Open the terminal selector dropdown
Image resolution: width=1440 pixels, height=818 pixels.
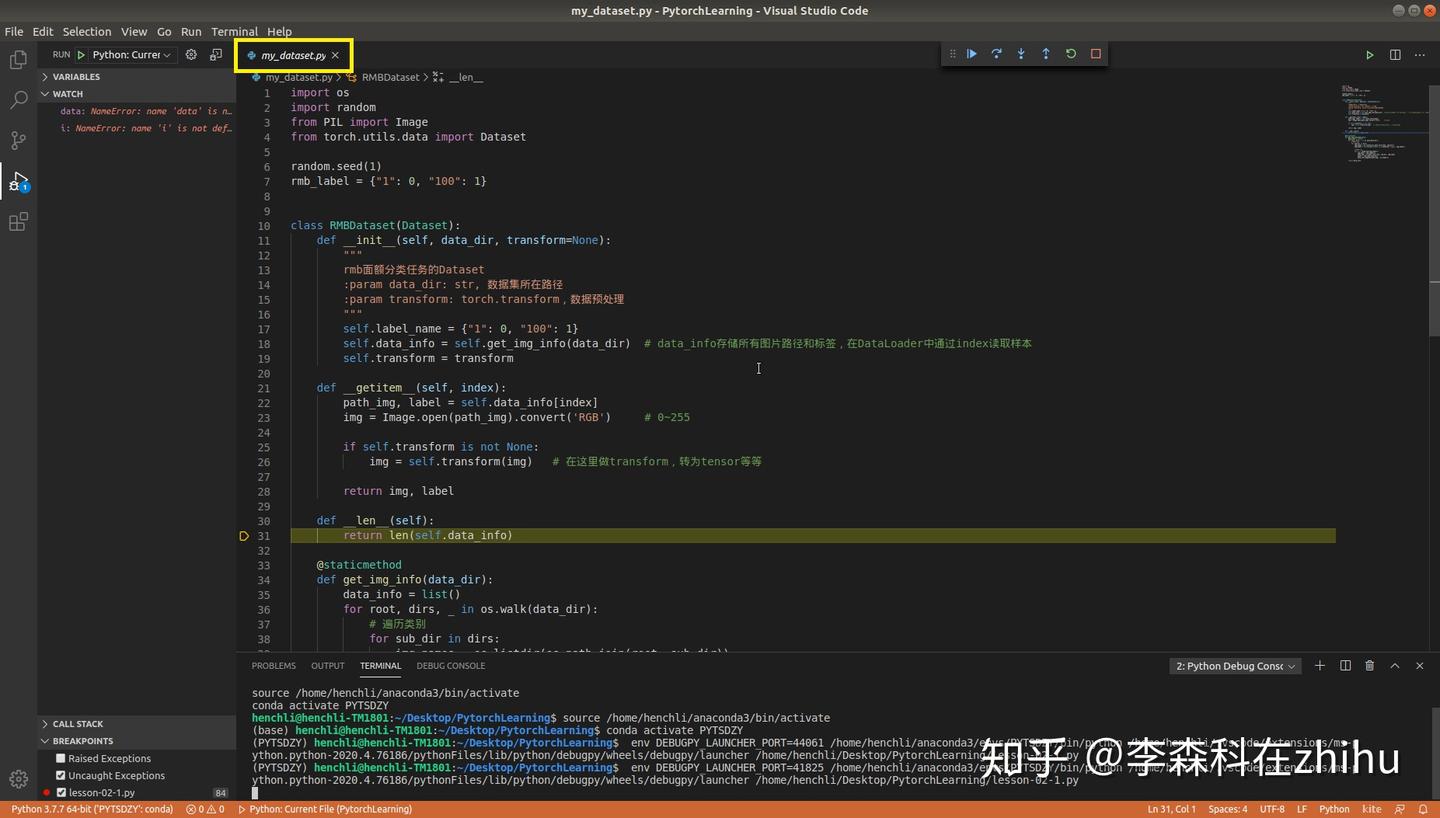coord(1234,665)
